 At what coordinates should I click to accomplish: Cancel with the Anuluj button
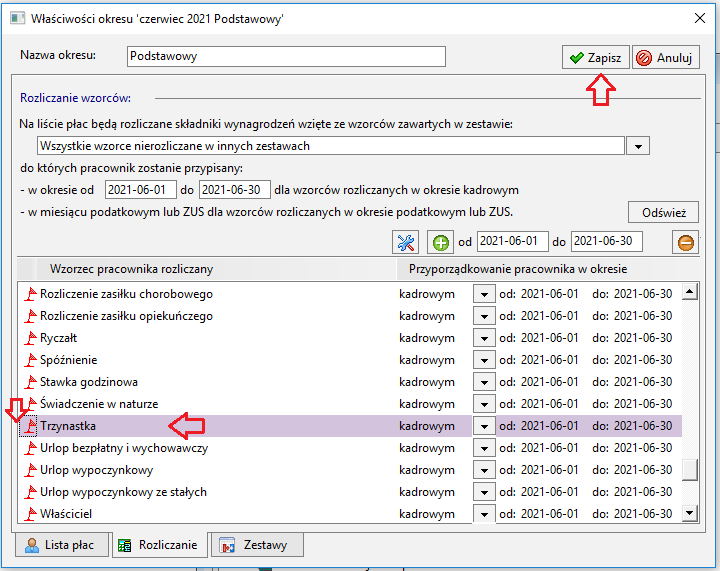tap(666, 57)
